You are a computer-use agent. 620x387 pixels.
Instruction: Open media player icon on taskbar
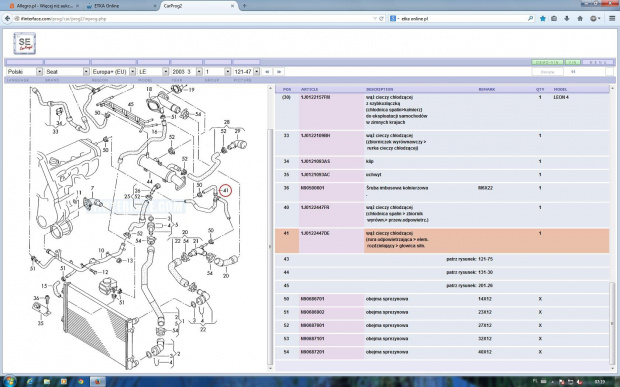pos(64,381)
